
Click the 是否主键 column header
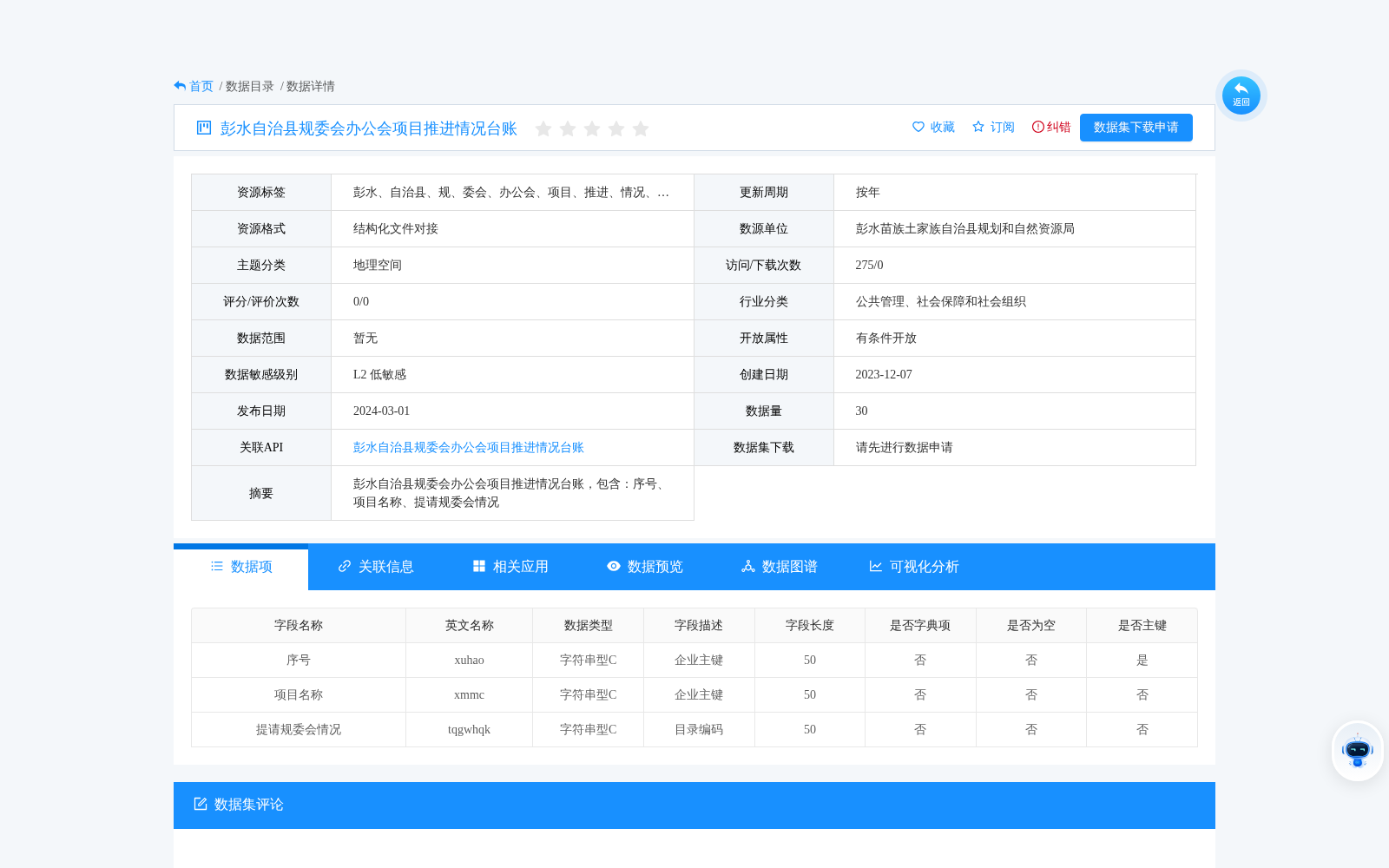pos(1142,626)
